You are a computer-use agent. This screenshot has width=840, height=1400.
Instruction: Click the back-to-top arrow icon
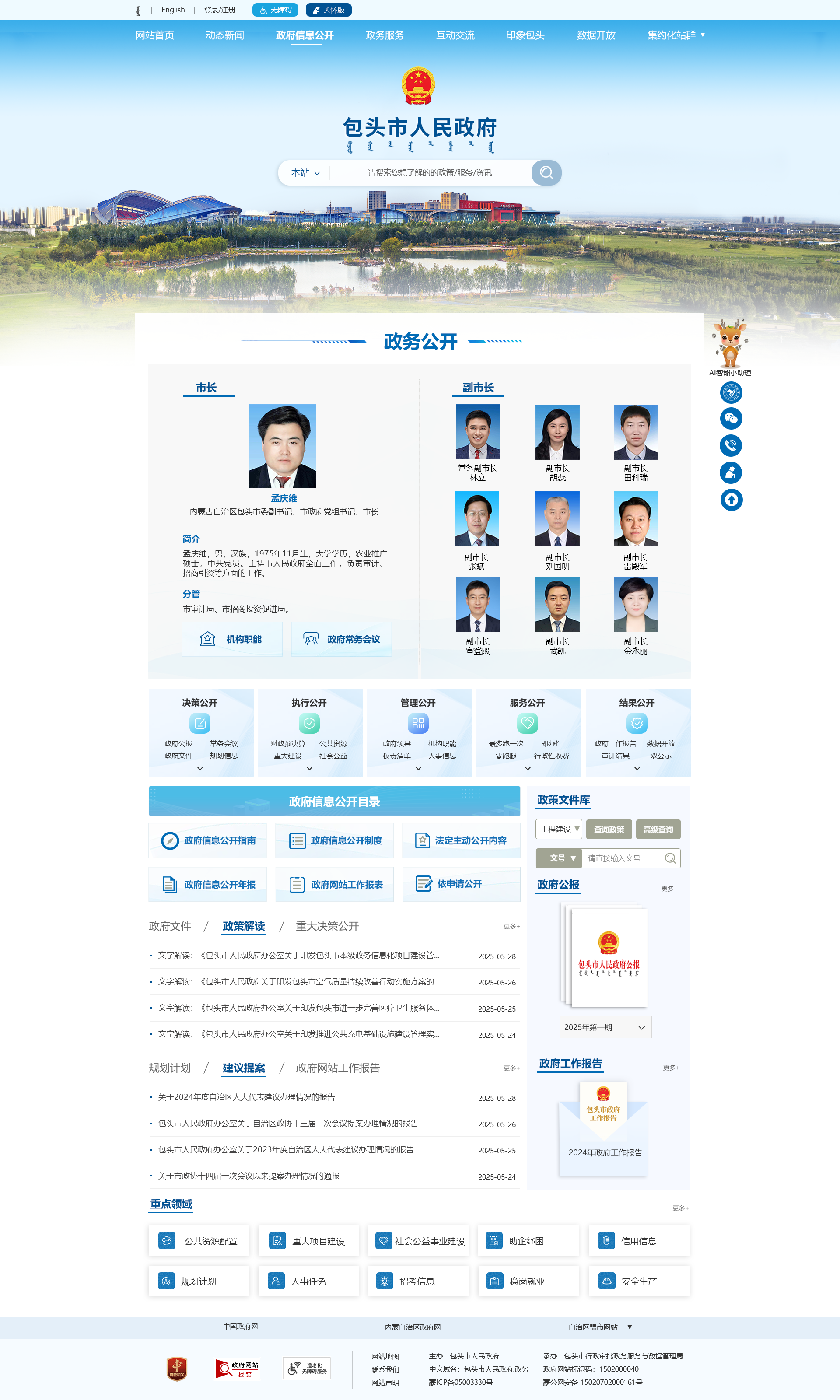tap(731, 500)
